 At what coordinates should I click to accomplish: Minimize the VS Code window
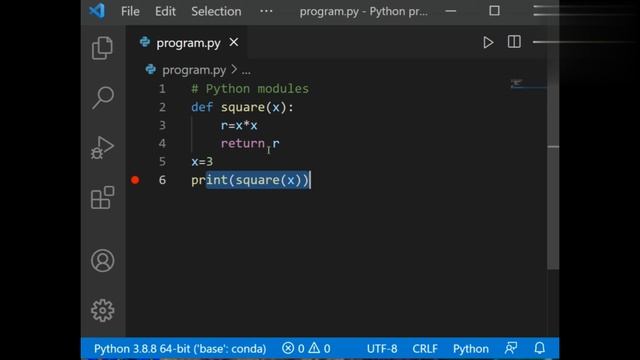[x=451, y=11]
